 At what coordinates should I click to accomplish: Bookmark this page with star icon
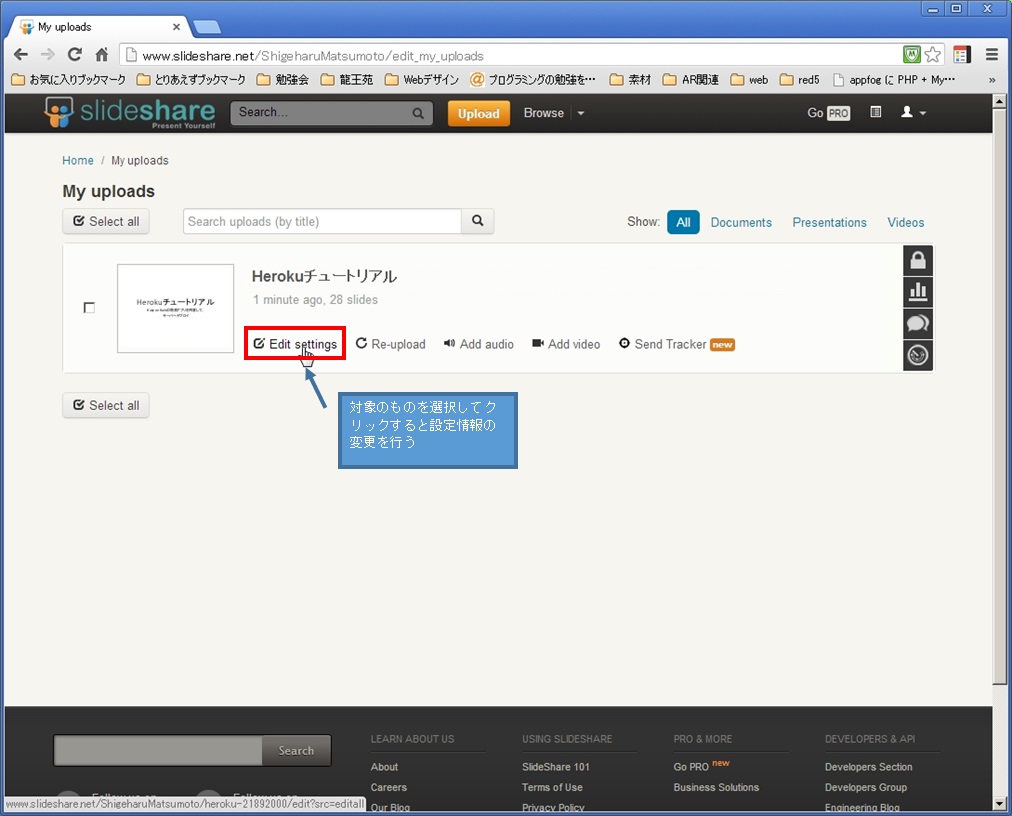point(933,55)
